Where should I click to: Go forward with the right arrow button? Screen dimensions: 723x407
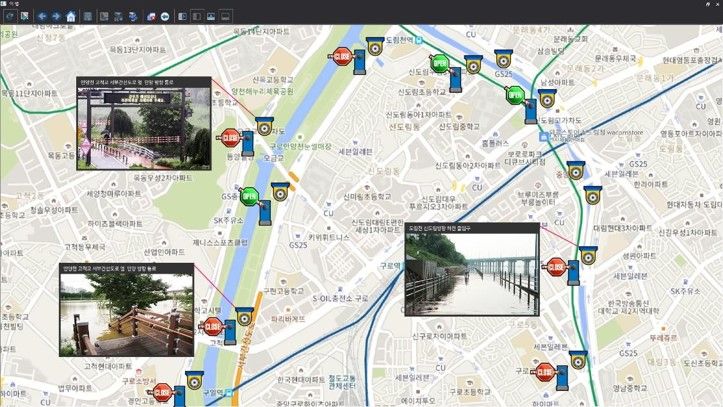coord(56,17)
